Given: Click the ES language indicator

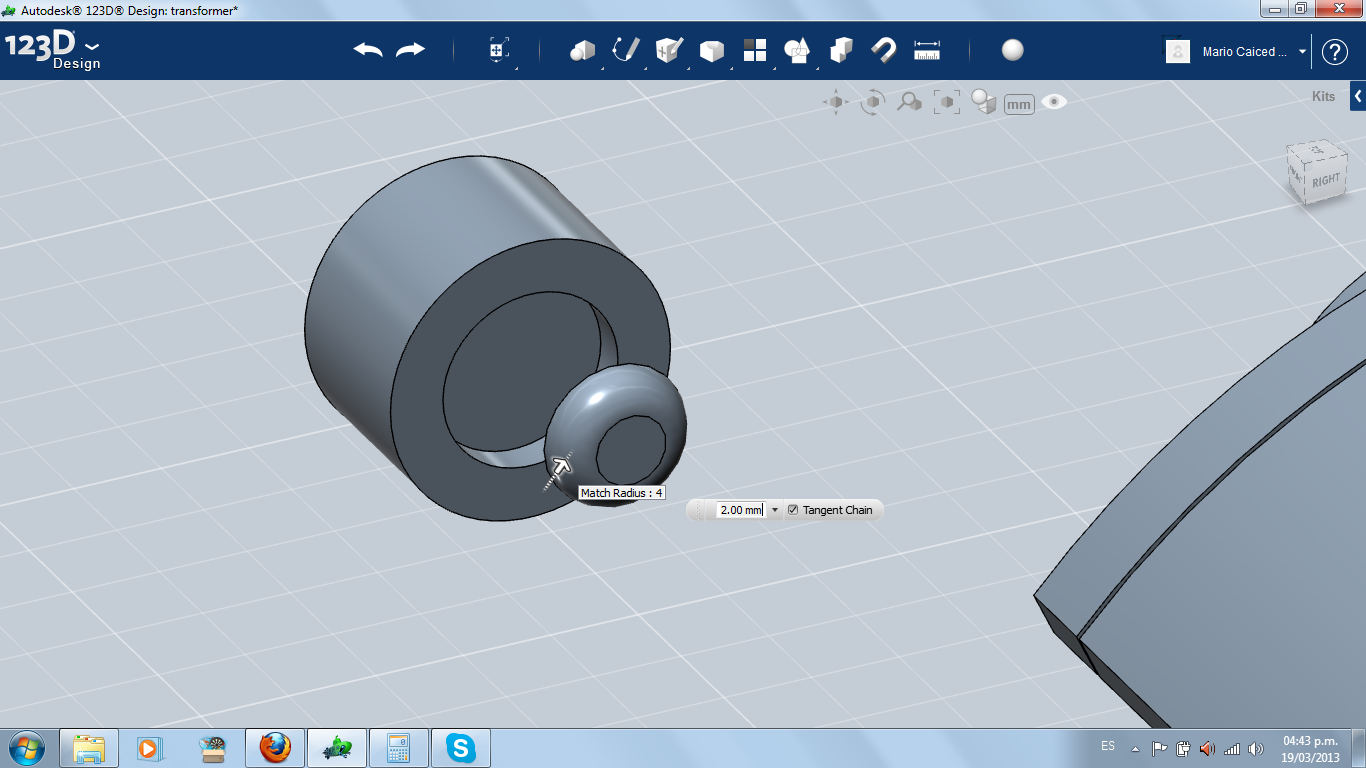Looking at the screenshot, I should click(x=1108, y=746).
